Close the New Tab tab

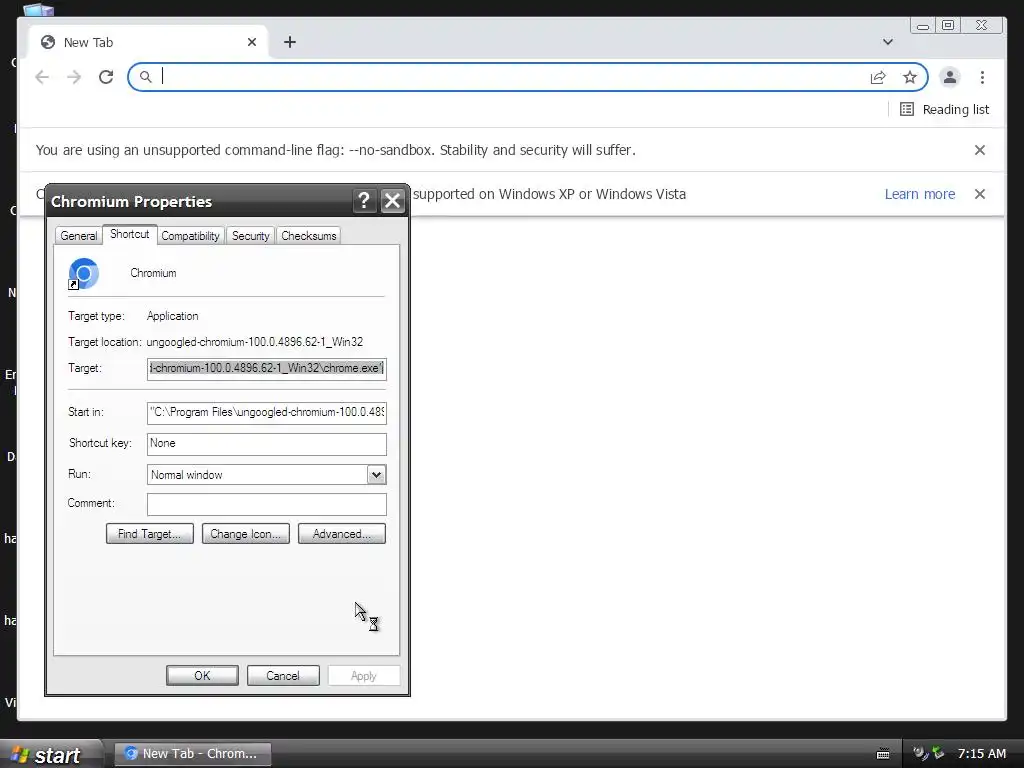coord(251,42)
